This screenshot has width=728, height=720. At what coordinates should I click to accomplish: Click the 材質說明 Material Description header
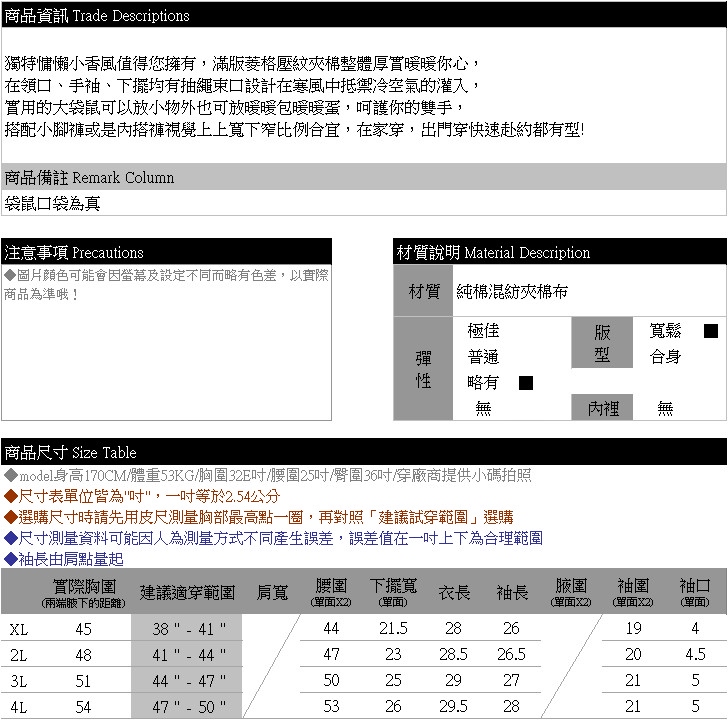[493, 252]
